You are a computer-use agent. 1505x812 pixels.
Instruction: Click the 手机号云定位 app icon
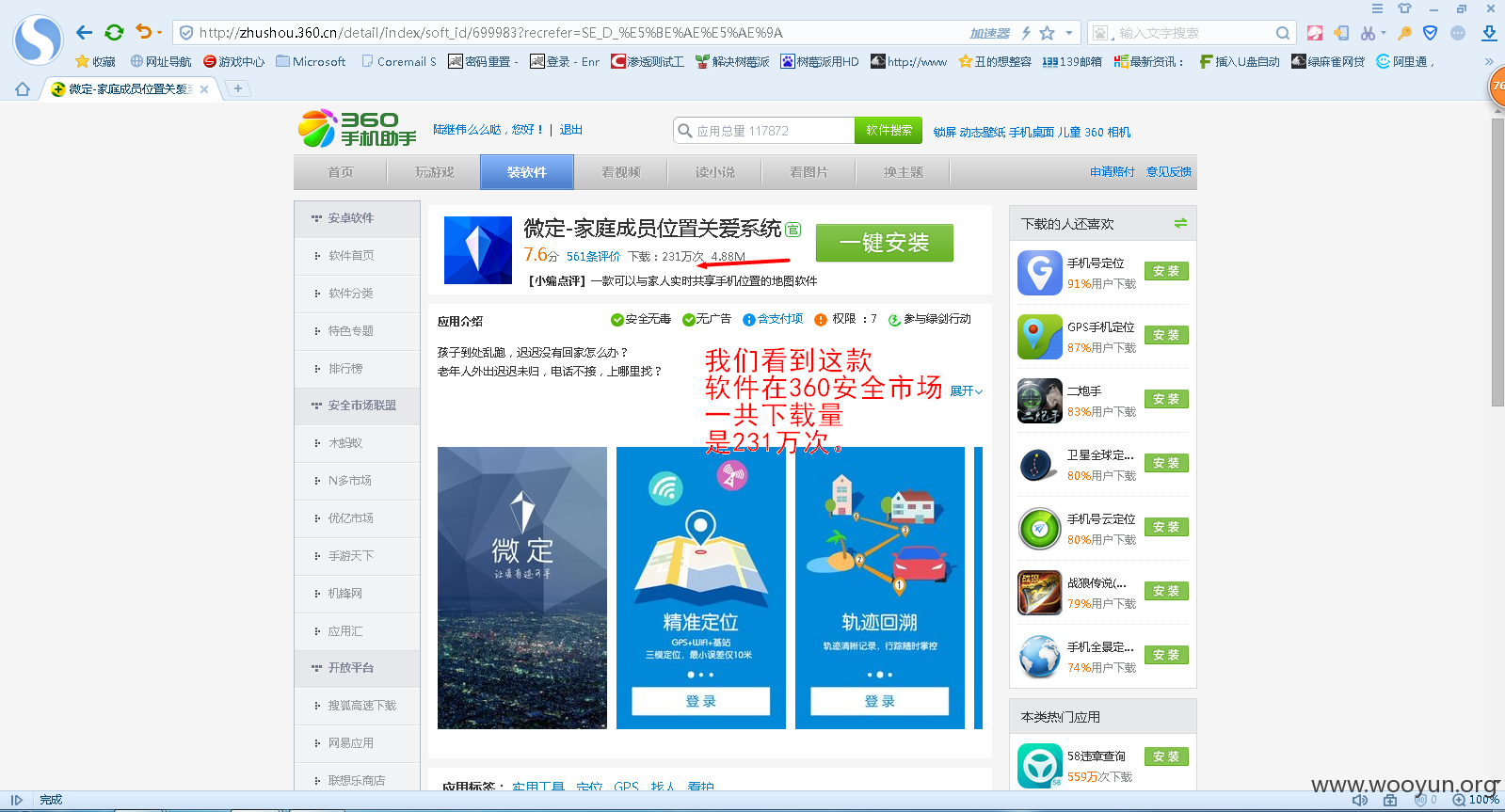click(x=1040, y=529)
